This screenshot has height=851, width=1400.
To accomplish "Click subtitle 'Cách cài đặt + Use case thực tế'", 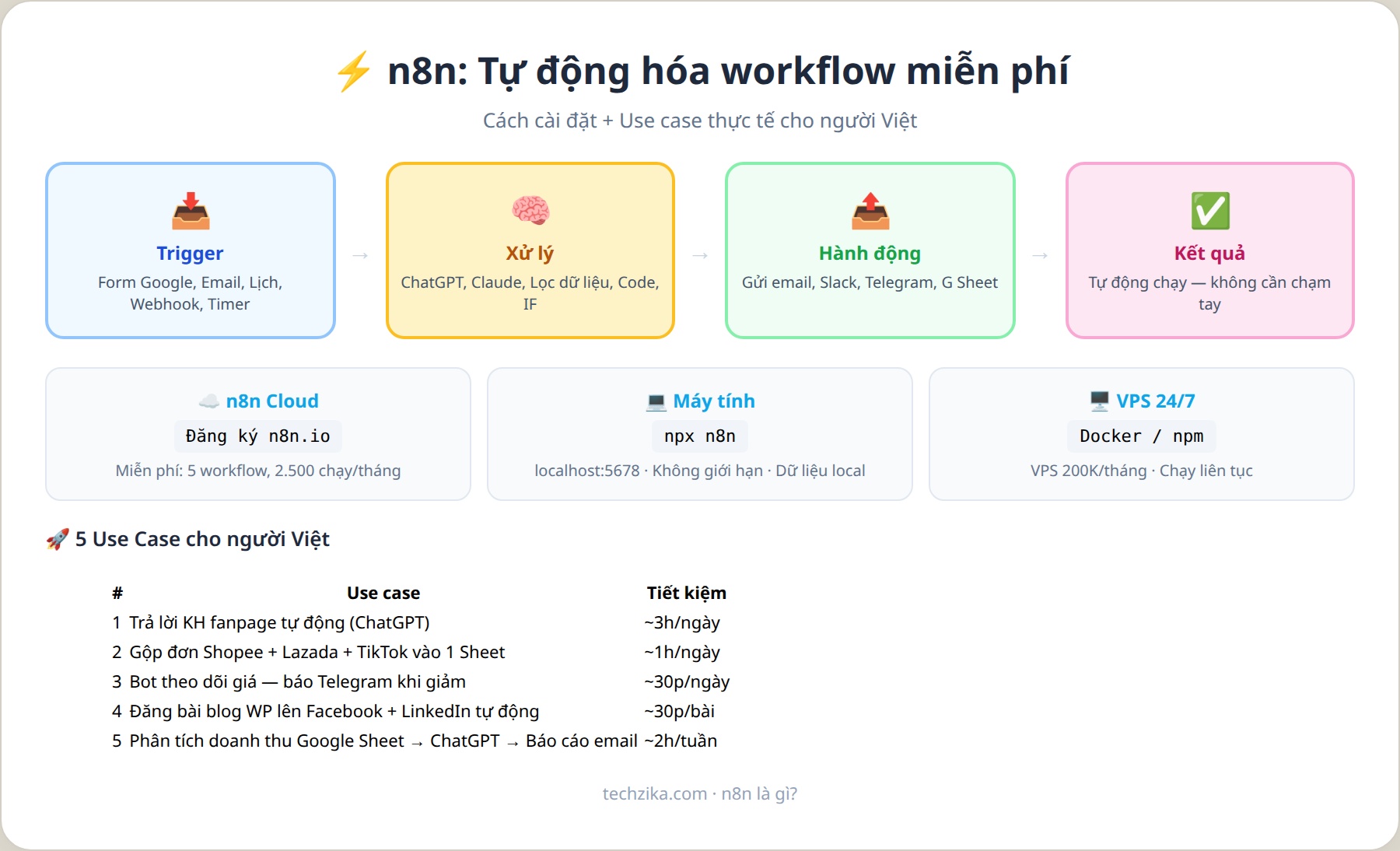I will pos(700,121).
